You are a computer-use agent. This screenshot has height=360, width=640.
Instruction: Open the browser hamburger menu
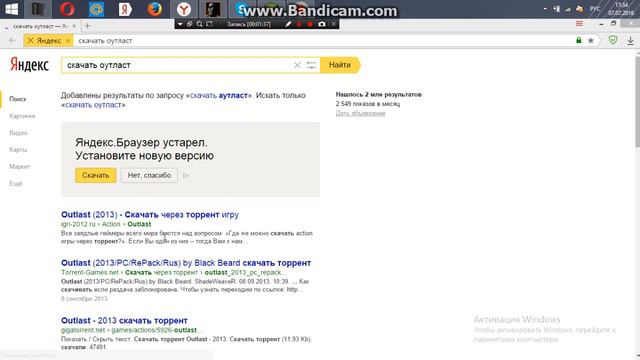579,24
